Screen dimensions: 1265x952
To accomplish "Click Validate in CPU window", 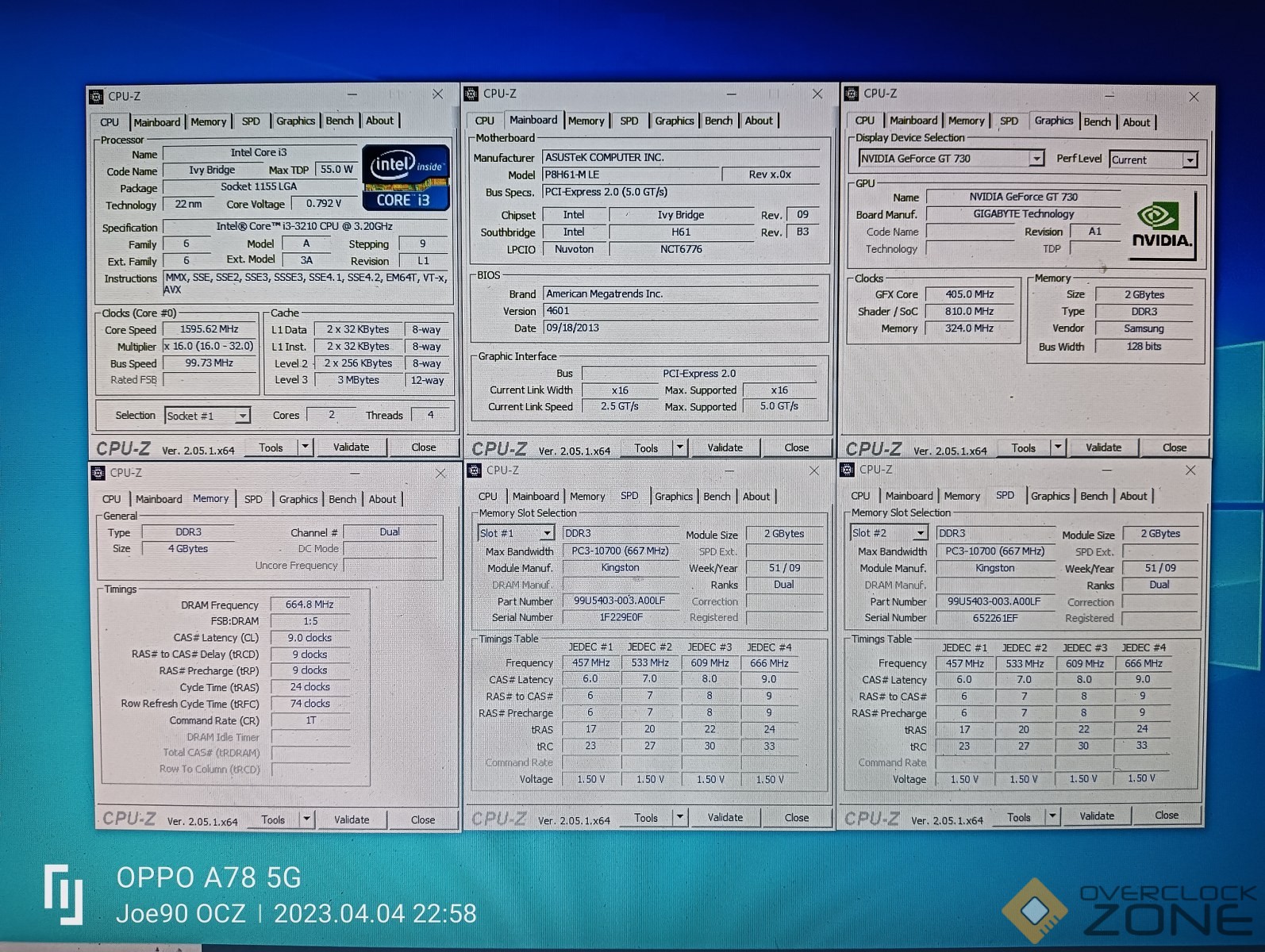I will point(352,447).
